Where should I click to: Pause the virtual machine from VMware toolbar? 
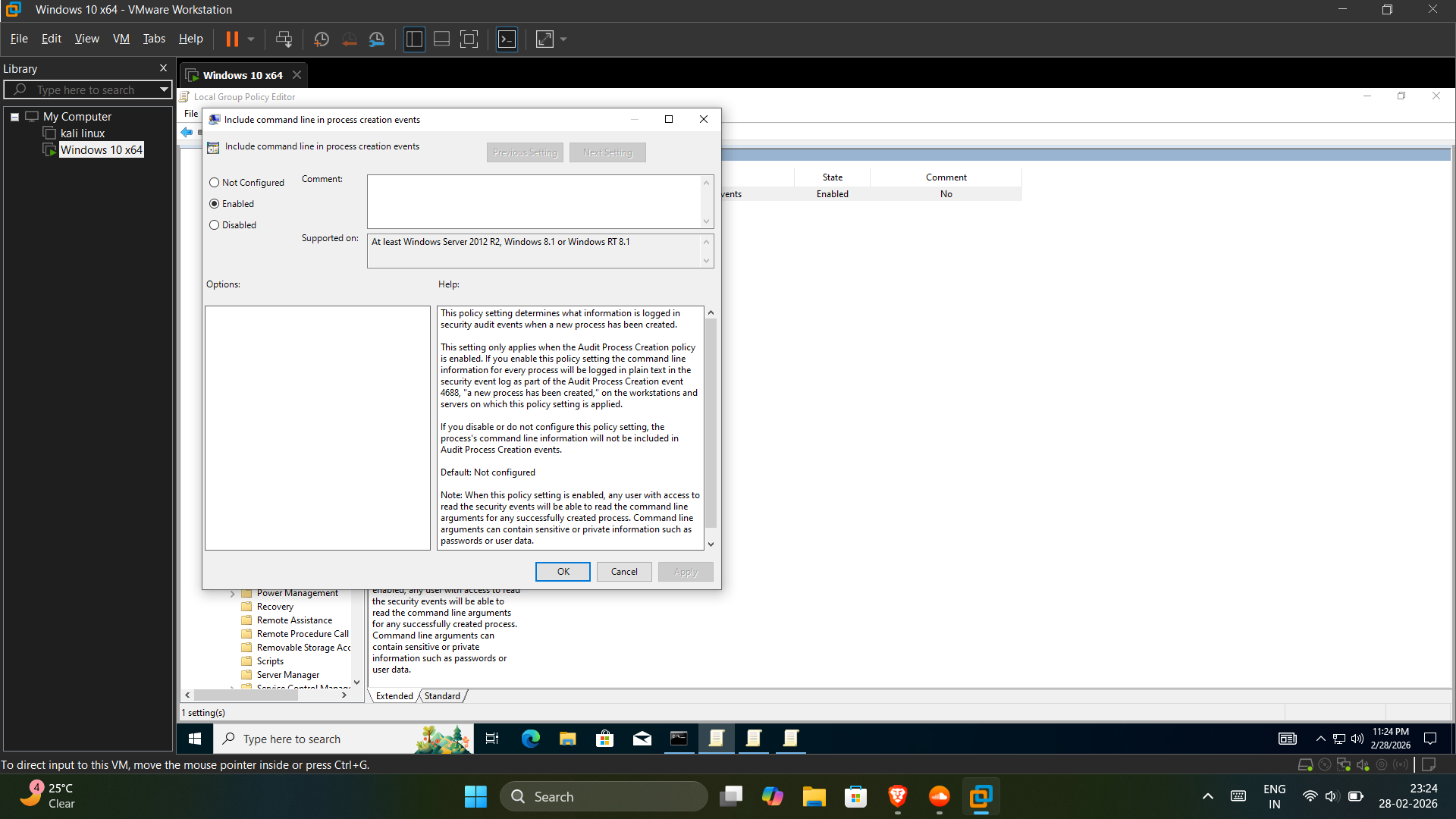click(x=232, y=39)
